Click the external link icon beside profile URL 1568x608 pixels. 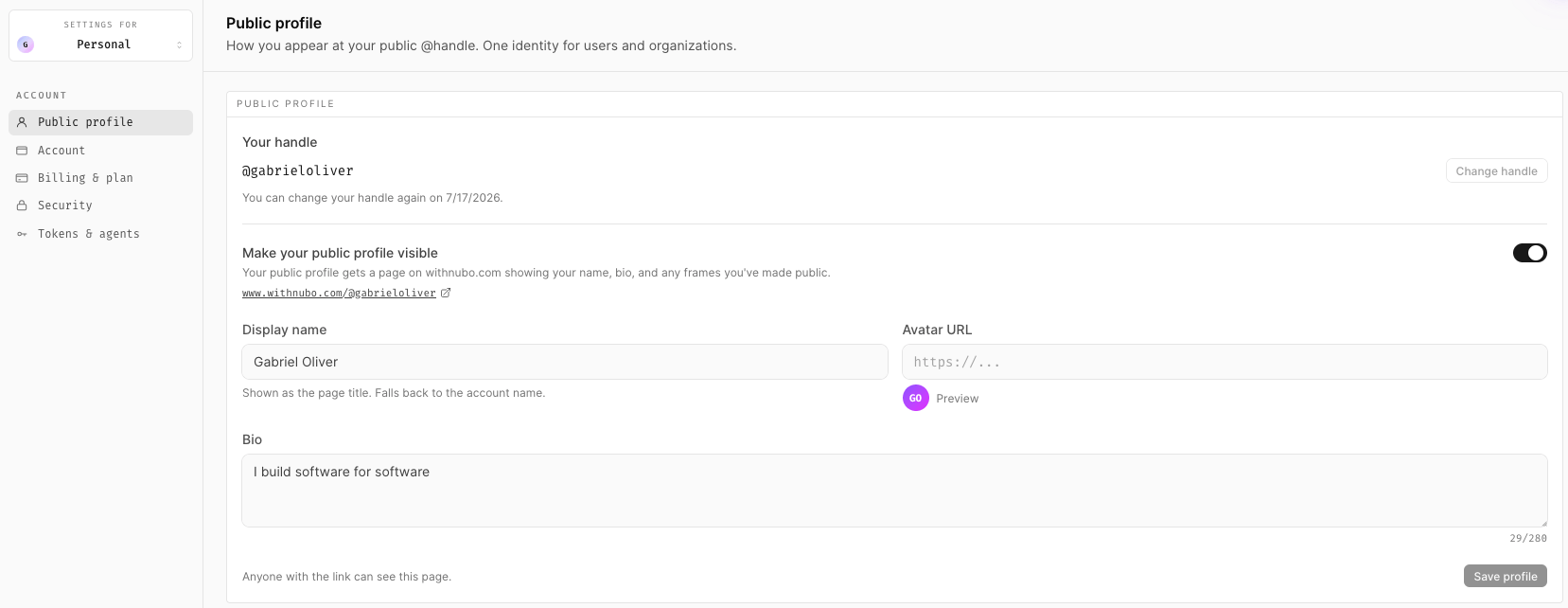(x=446, y=293)
